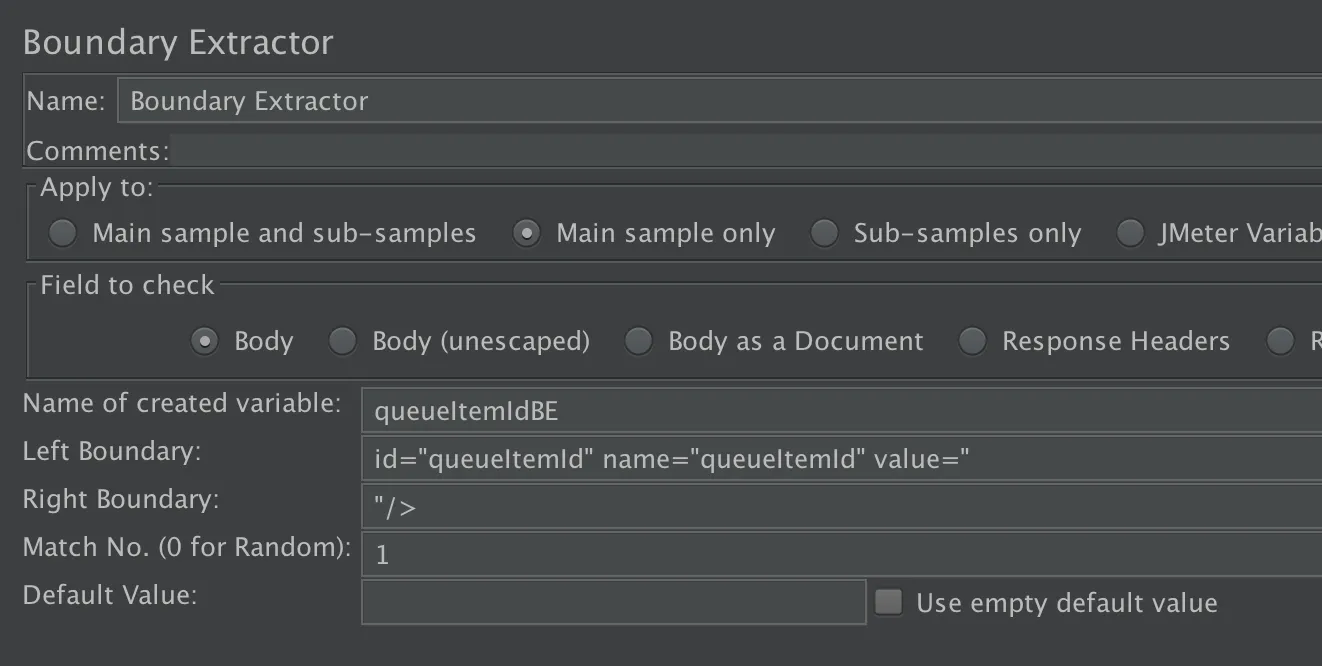Click the Field to check group label
Image resolution: width=1322 pixels, height=666 pixels.
pyautogui.click(x=127, y=285)
